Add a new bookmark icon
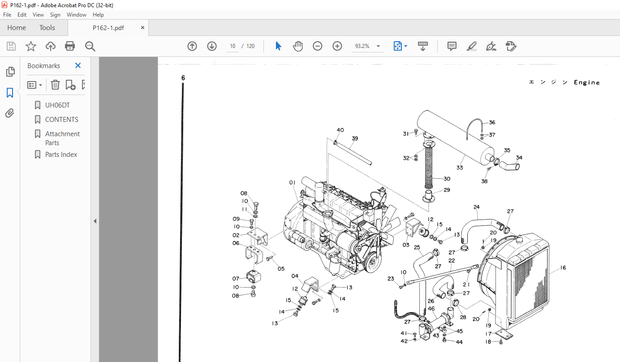This screenshot has width=620, height=362. click(x=70, y=85)
